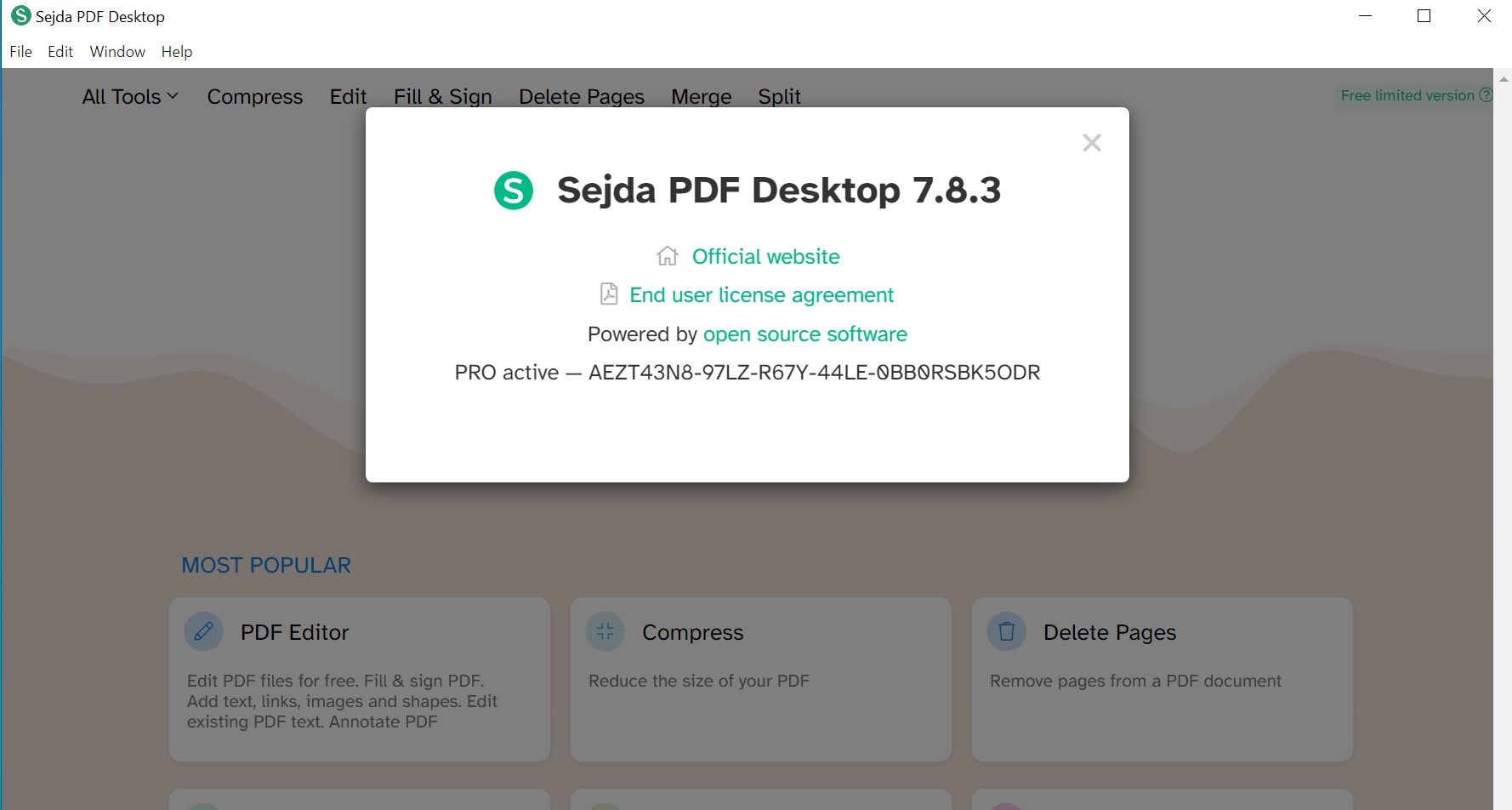This screenshot has height=810, width=1512.
Task: Open the open source software link
Action: click(805, 334)
